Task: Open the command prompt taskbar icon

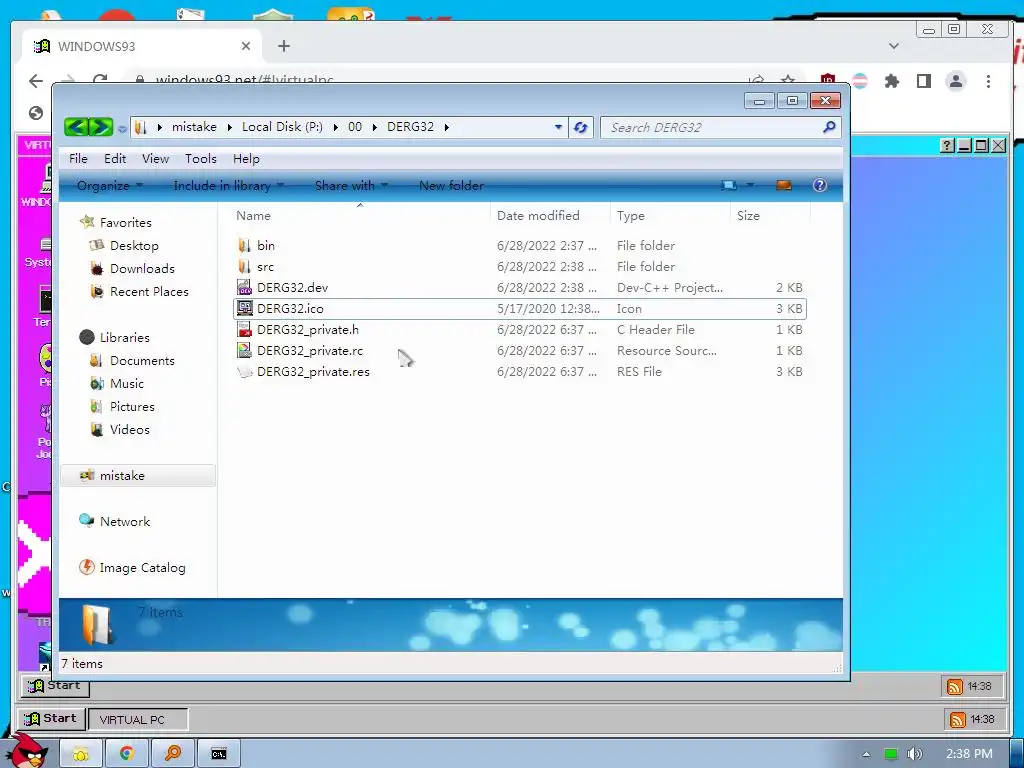Action: click(219, 754)
